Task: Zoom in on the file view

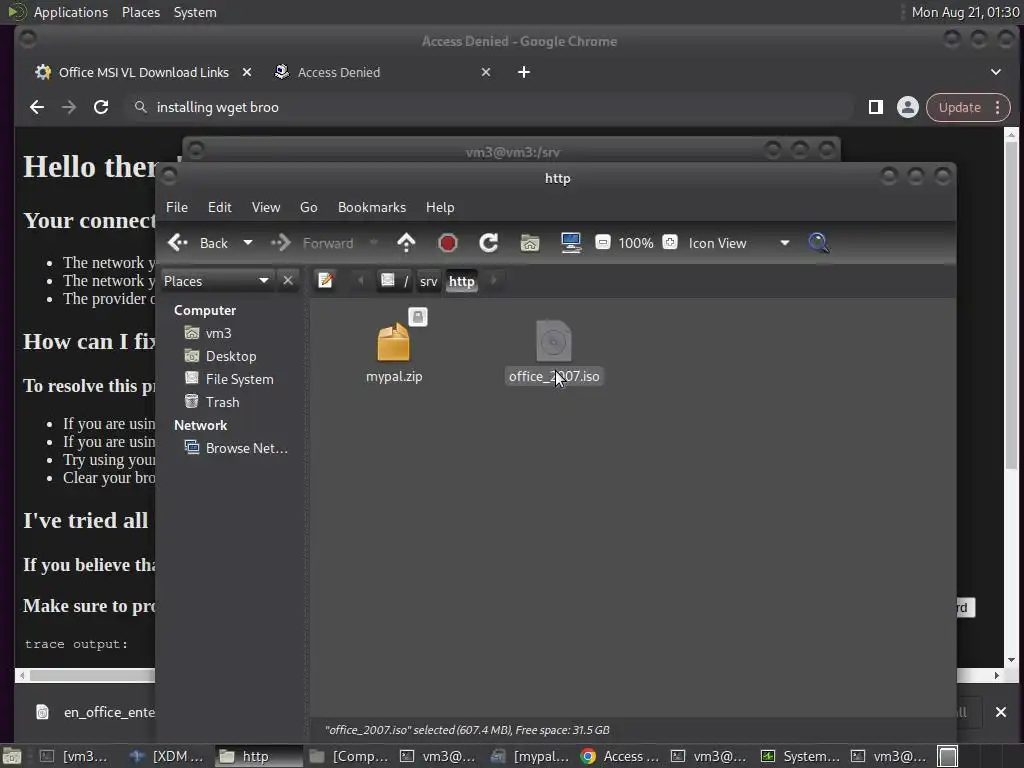Action: pyautogui.click(x=669, y=243)
